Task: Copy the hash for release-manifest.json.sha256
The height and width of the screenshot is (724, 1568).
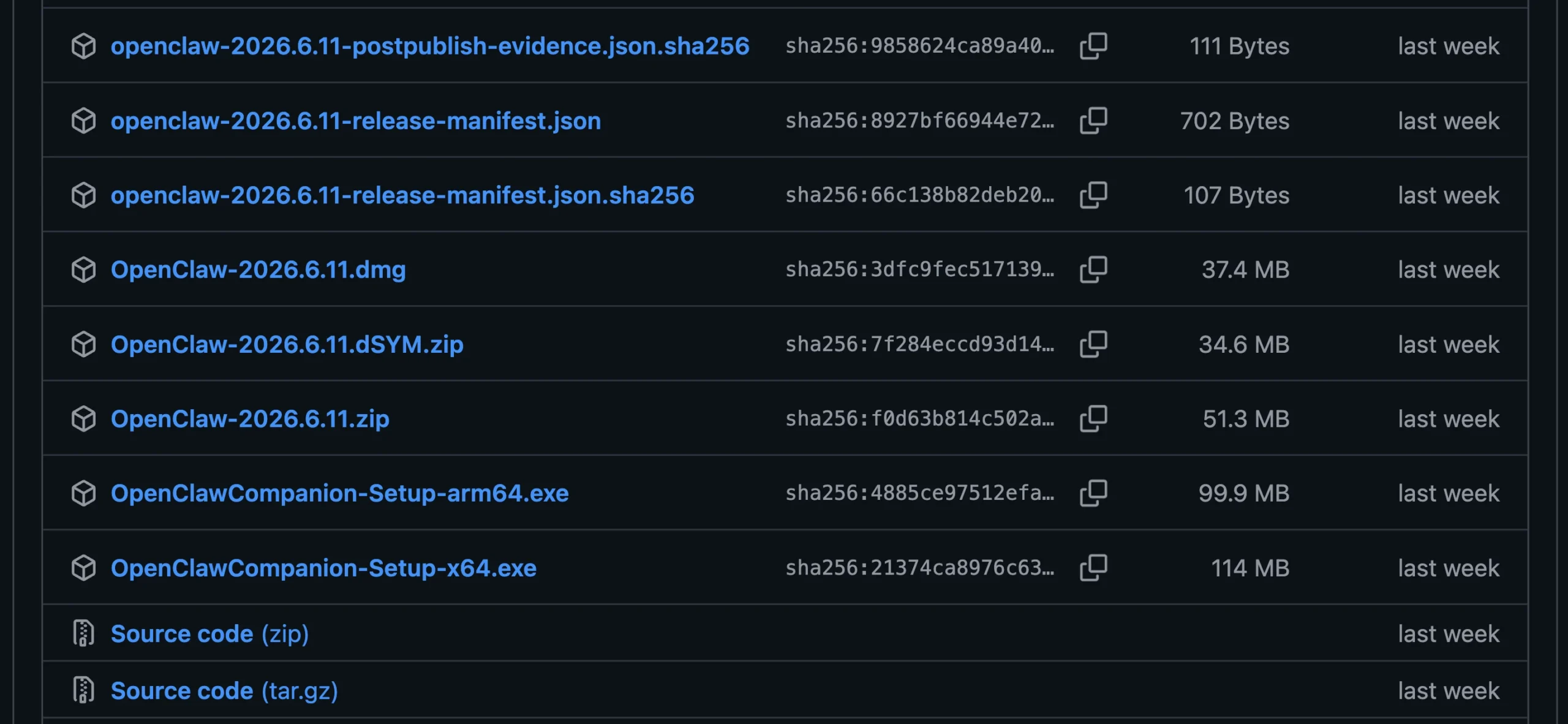Action: click(1093, 195)
